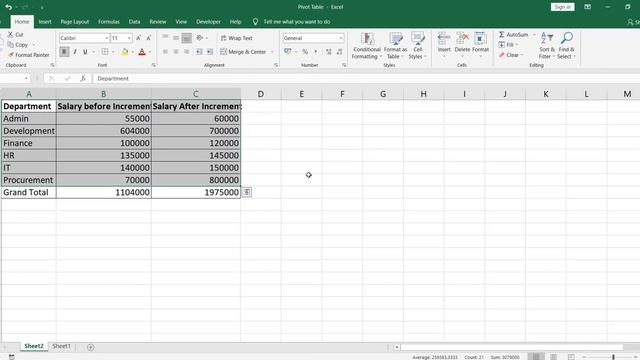Screen dimensions: 640x360
Task: Click the zoom slider in status bar
Action: click(613, 357)
